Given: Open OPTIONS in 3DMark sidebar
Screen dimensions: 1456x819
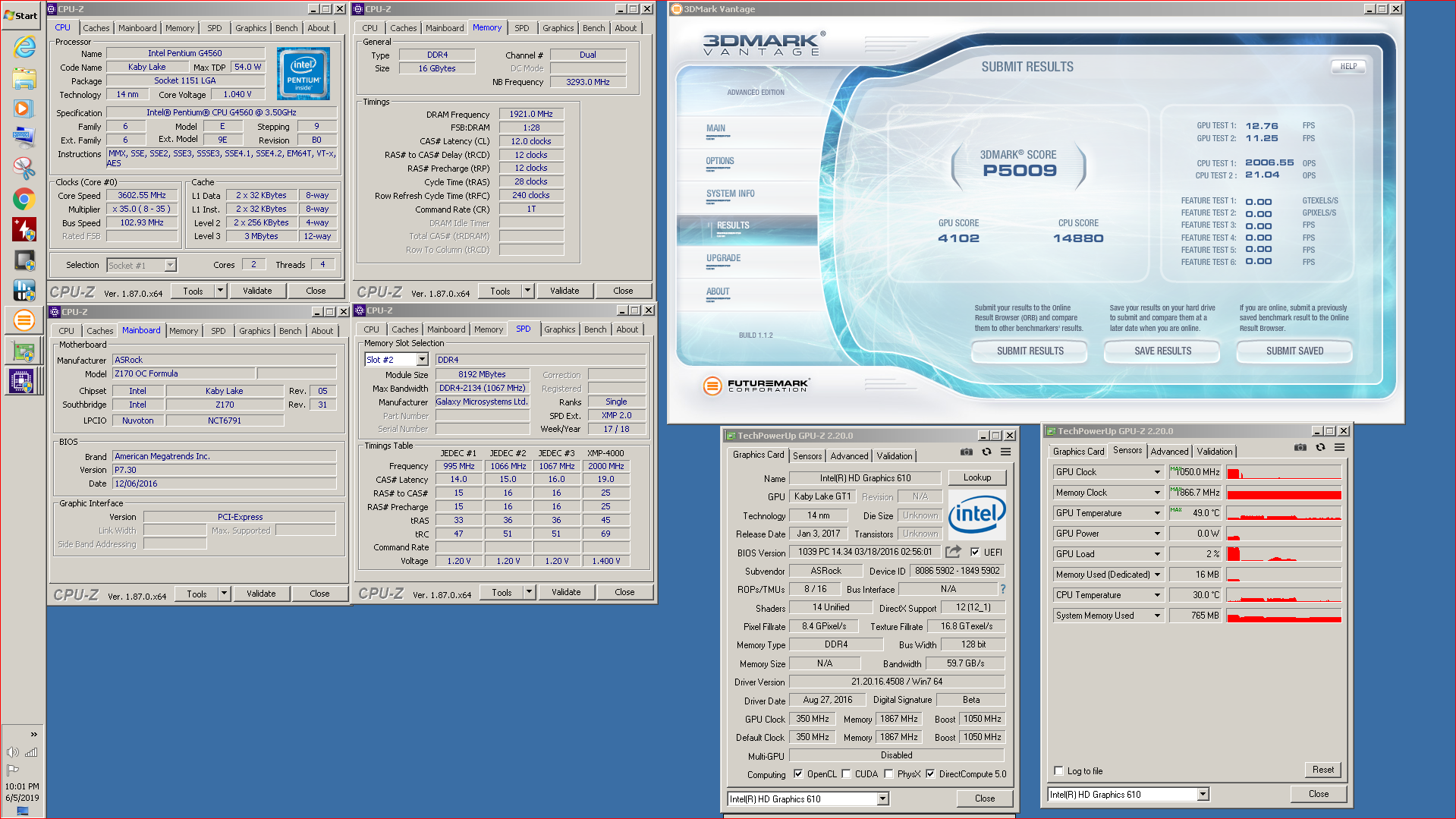Looking at the screenshot, I should pyautogui.click(x=720, y=161).
